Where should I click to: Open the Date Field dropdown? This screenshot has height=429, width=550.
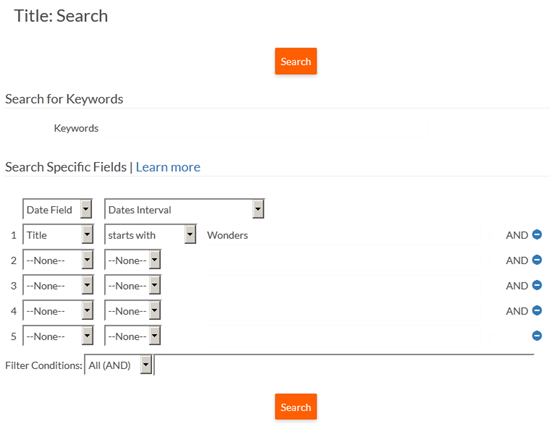pos(58,209)
